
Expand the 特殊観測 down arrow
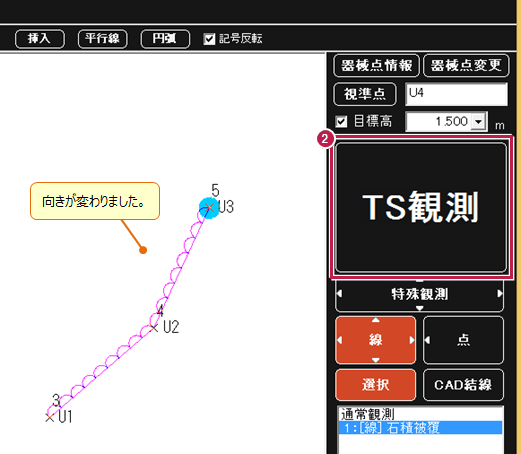pyautogui.click(x=419, y=308)
